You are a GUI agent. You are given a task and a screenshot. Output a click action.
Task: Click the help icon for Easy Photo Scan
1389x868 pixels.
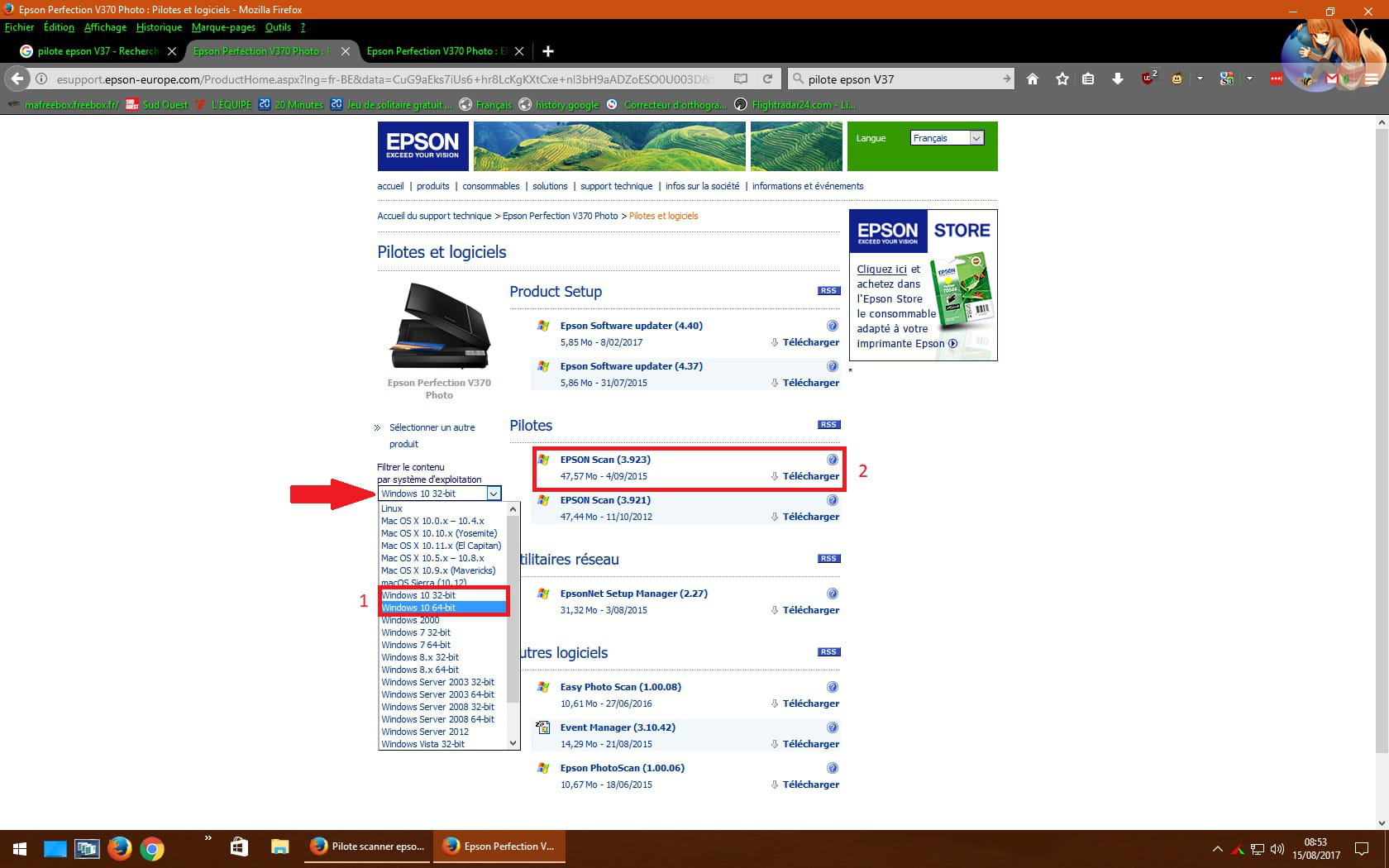coord(833,687)
